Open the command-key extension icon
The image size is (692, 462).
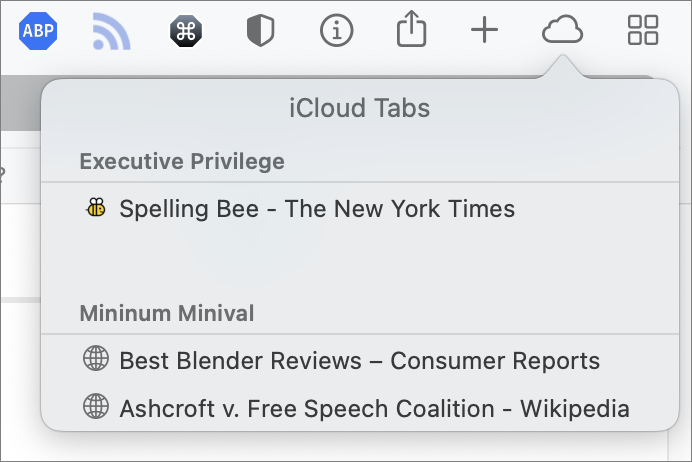(186, 31)
